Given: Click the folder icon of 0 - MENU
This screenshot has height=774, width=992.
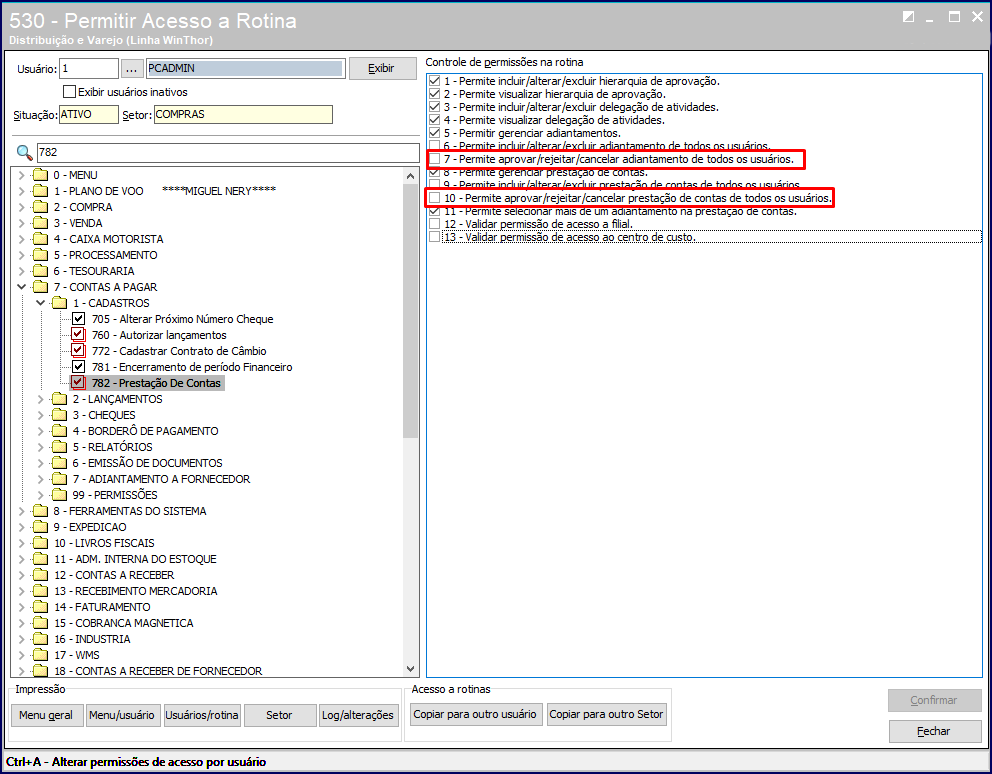Looking at the screenshot, I should 40,175.
